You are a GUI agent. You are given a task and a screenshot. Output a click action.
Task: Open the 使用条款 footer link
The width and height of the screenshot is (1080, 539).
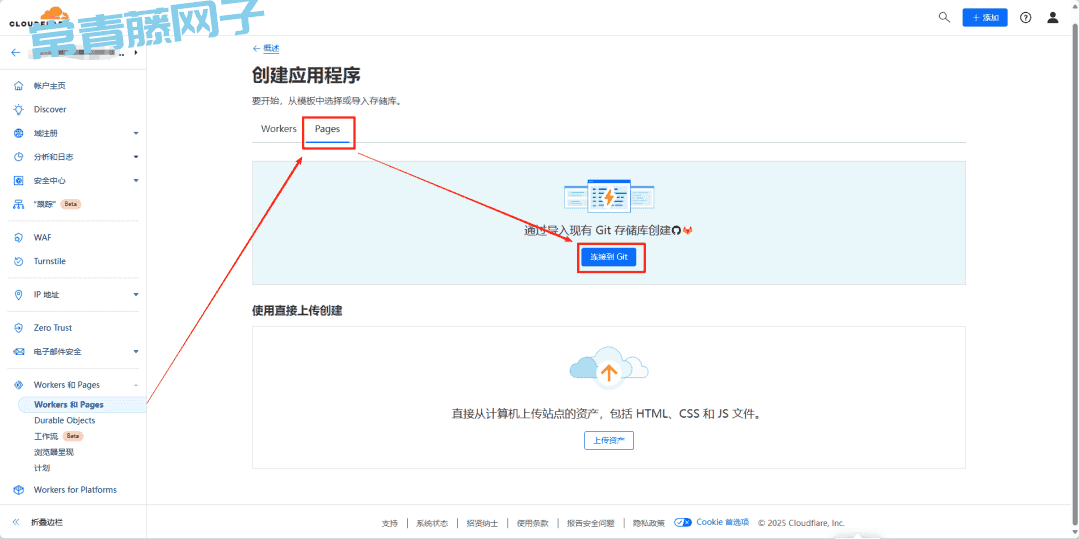tap(532, 523)
